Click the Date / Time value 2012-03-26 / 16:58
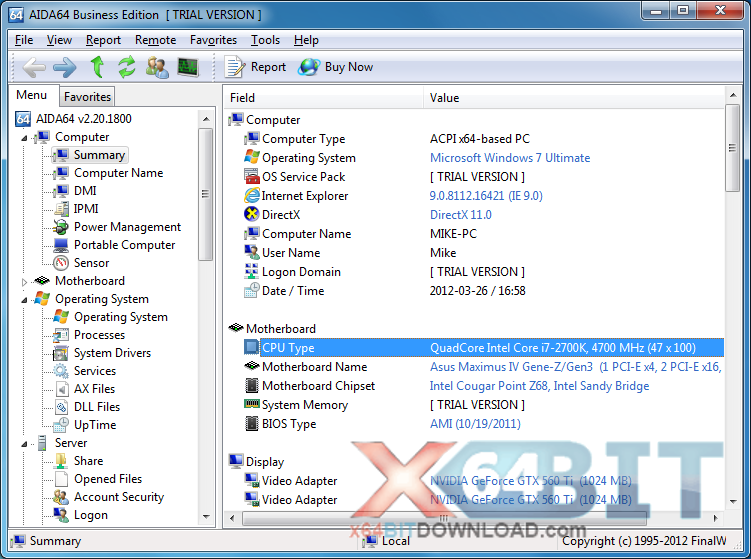The height and width of the screenshot is (559, 751). [478, 291]
